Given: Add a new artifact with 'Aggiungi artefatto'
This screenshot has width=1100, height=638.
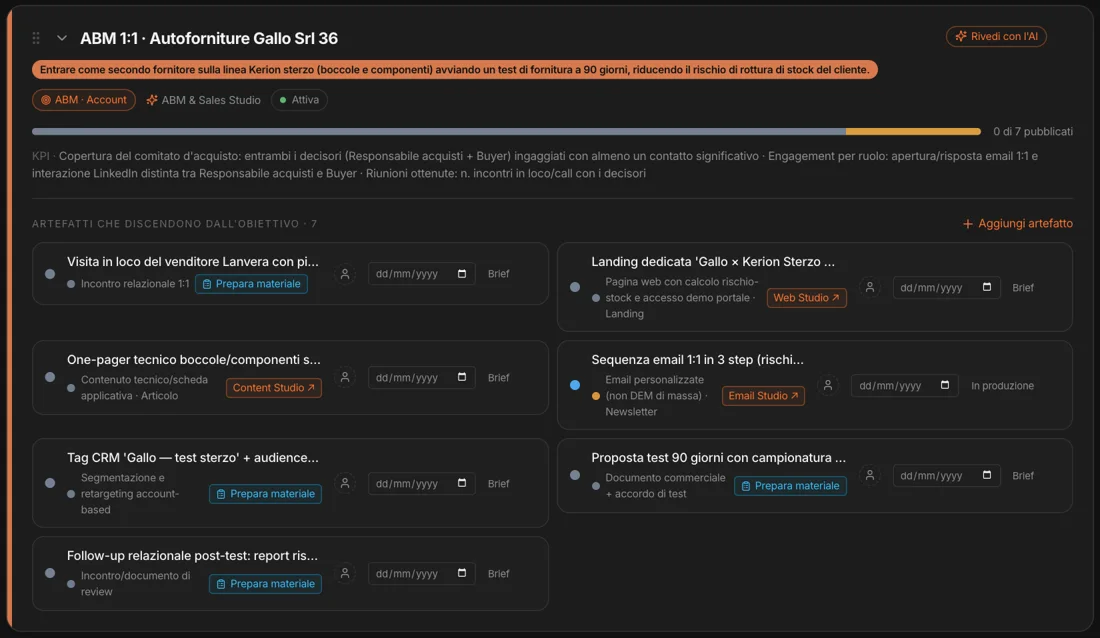Looking at the screenshot, I should point(1017,223).
